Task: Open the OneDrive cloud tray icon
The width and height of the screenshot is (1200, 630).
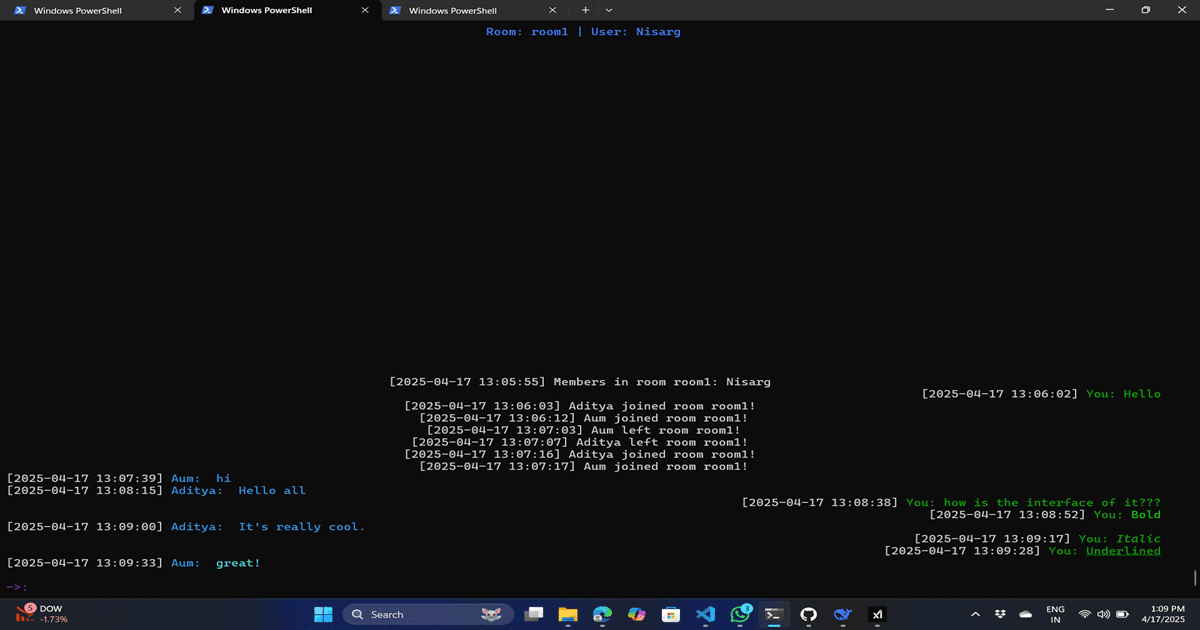Action: (x=1025, y=614)
